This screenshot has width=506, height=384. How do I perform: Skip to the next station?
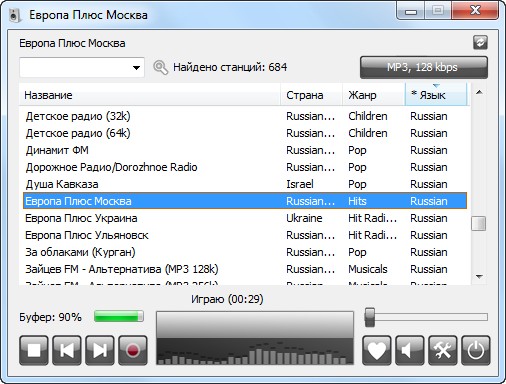(100, 350)
